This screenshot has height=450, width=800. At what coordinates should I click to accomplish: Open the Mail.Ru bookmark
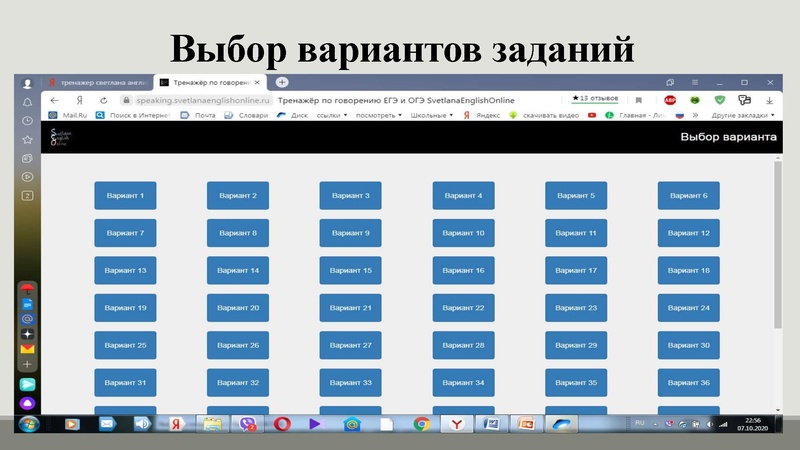pos(68,115)
